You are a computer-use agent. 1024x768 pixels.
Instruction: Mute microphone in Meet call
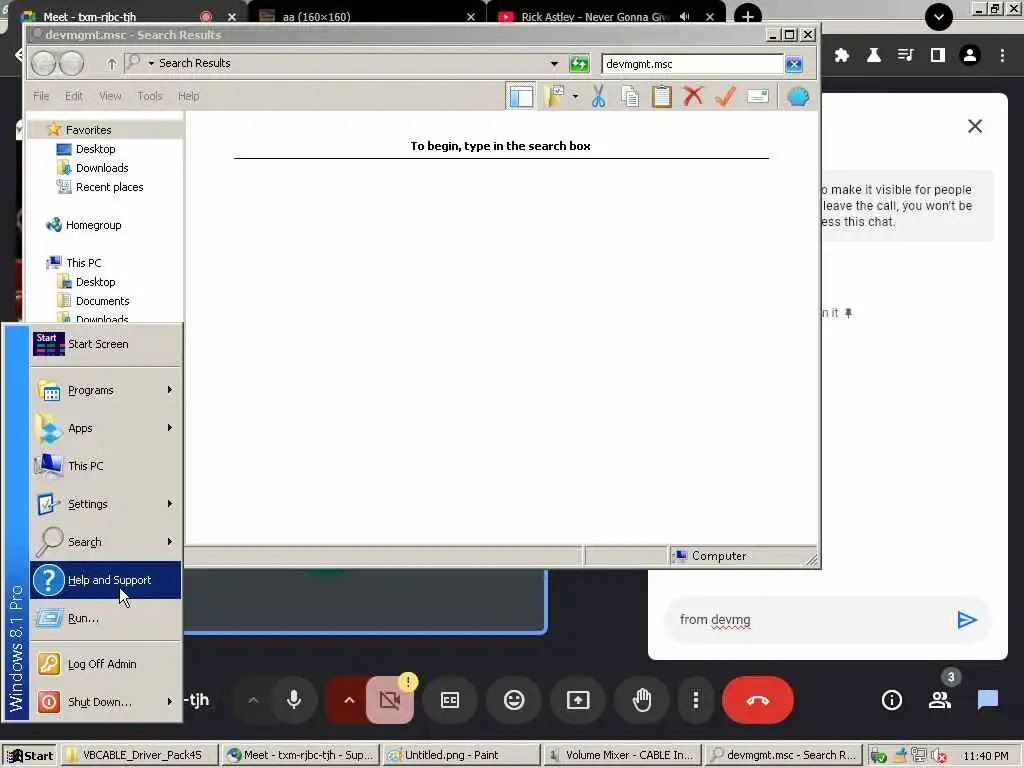click(294, 700)
